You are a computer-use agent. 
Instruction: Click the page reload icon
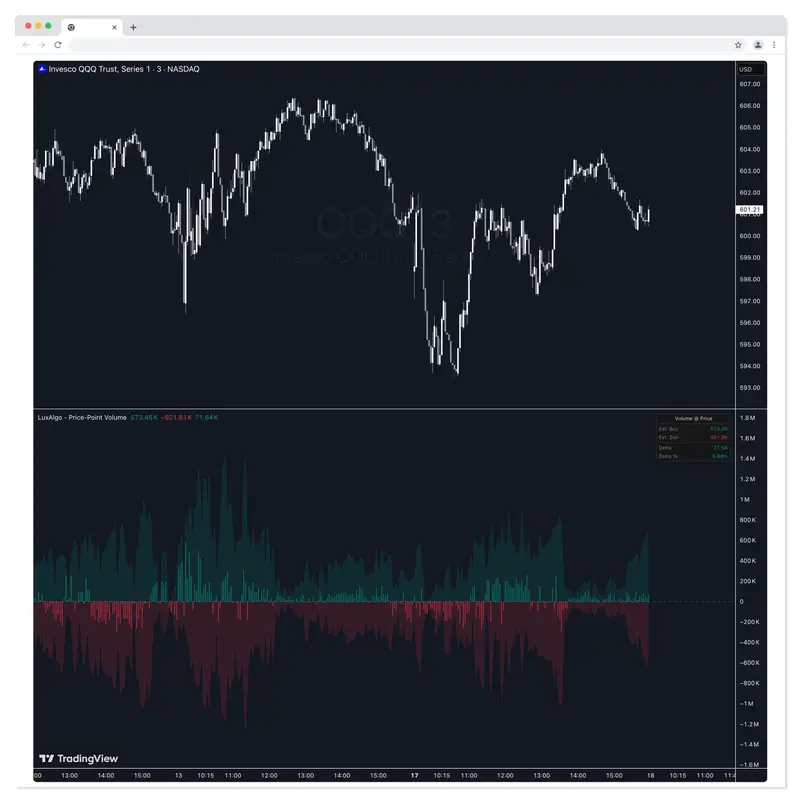coord(59,45)
